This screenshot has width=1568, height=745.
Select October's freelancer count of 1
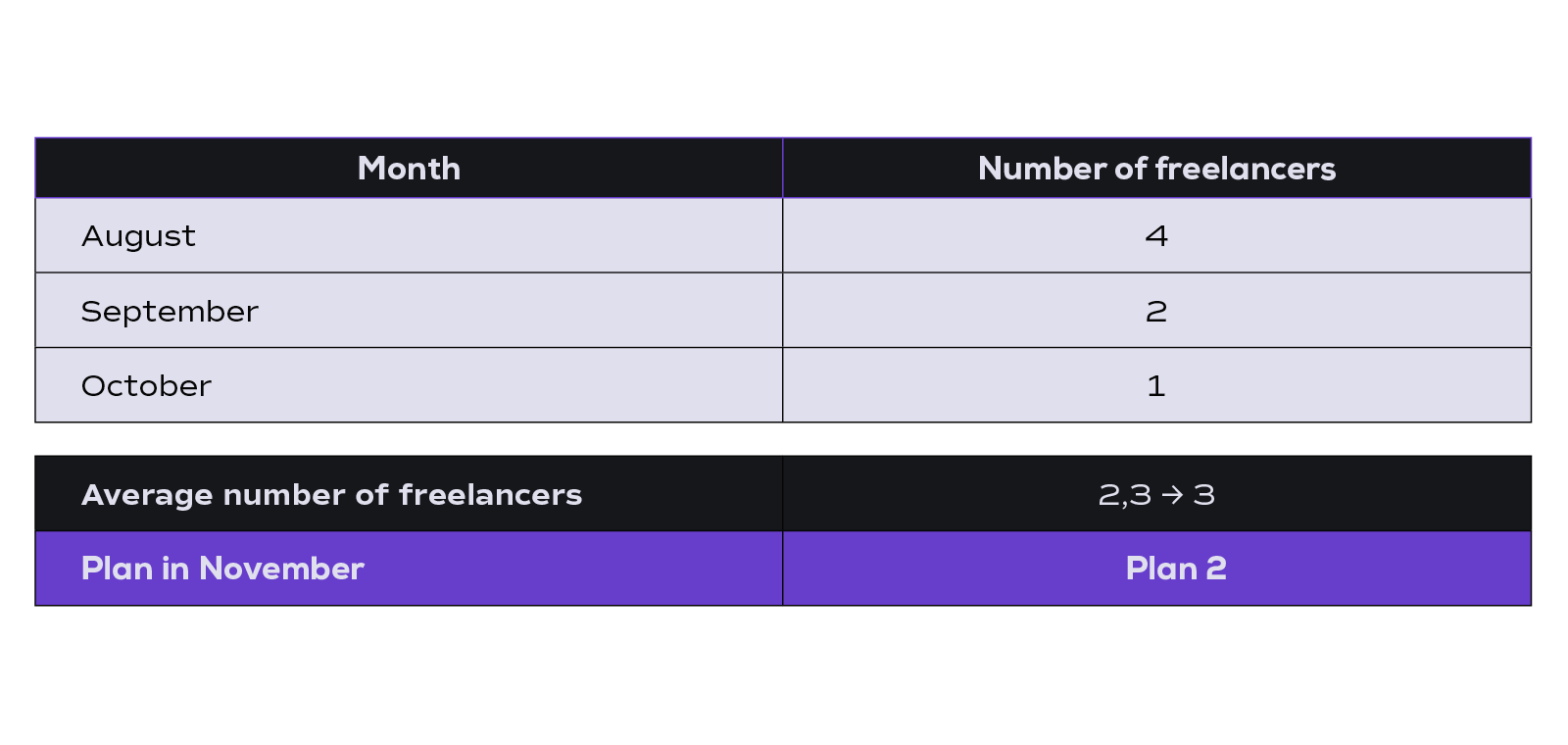(1156, 386)
